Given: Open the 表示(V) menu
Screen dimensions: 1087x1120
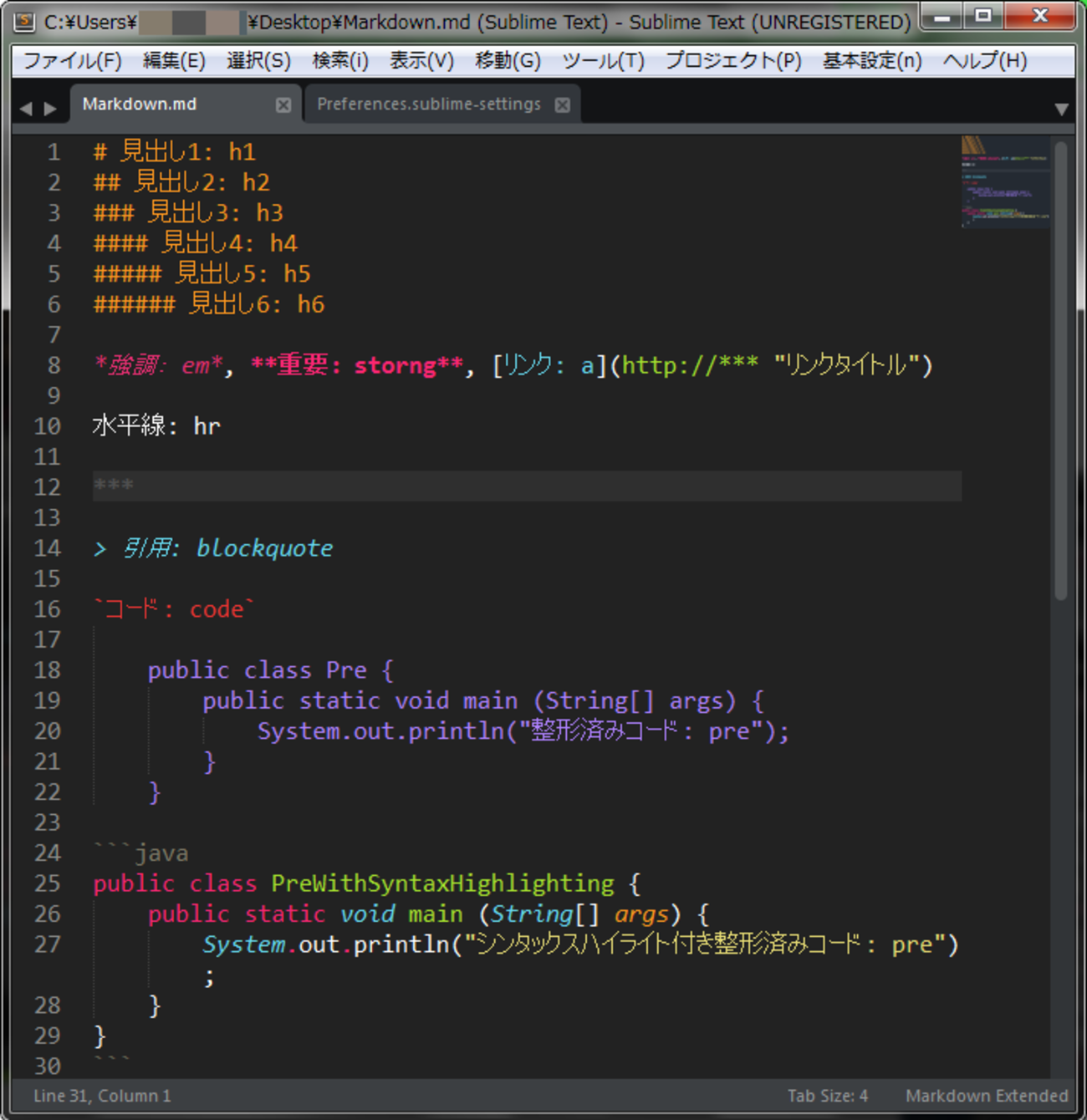Looking at the screenshot, I should [421, 61].
